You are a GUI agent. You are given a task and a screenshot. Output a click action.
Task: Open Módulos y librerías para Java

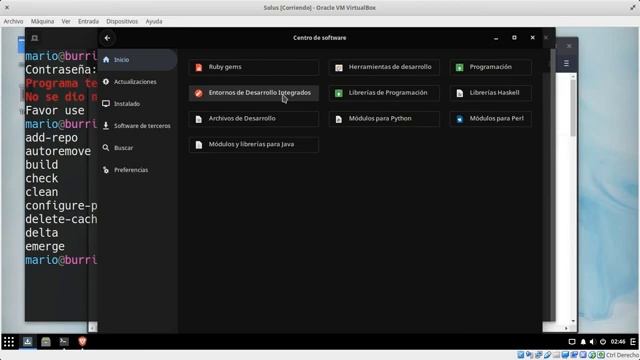[x=253, y=144]
